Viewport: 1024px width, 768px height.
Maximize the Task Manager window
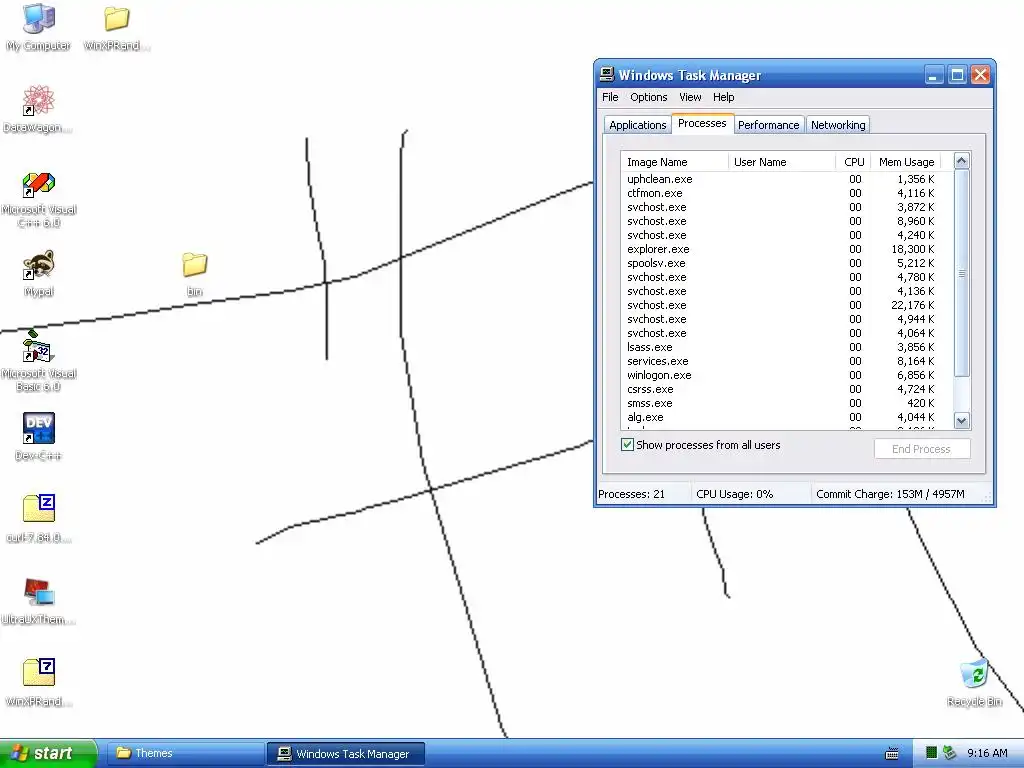(957, 75)
